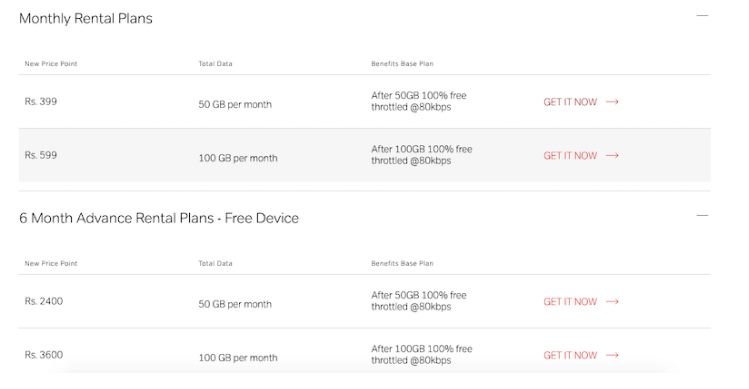Select the Rs. 3600 price cell

coord(43,355)
